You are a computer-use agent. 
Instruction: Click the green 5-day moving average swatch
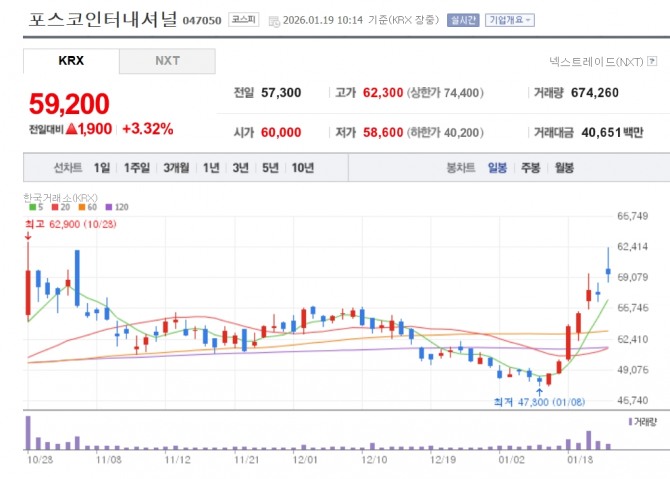click(x=32, y=207)
